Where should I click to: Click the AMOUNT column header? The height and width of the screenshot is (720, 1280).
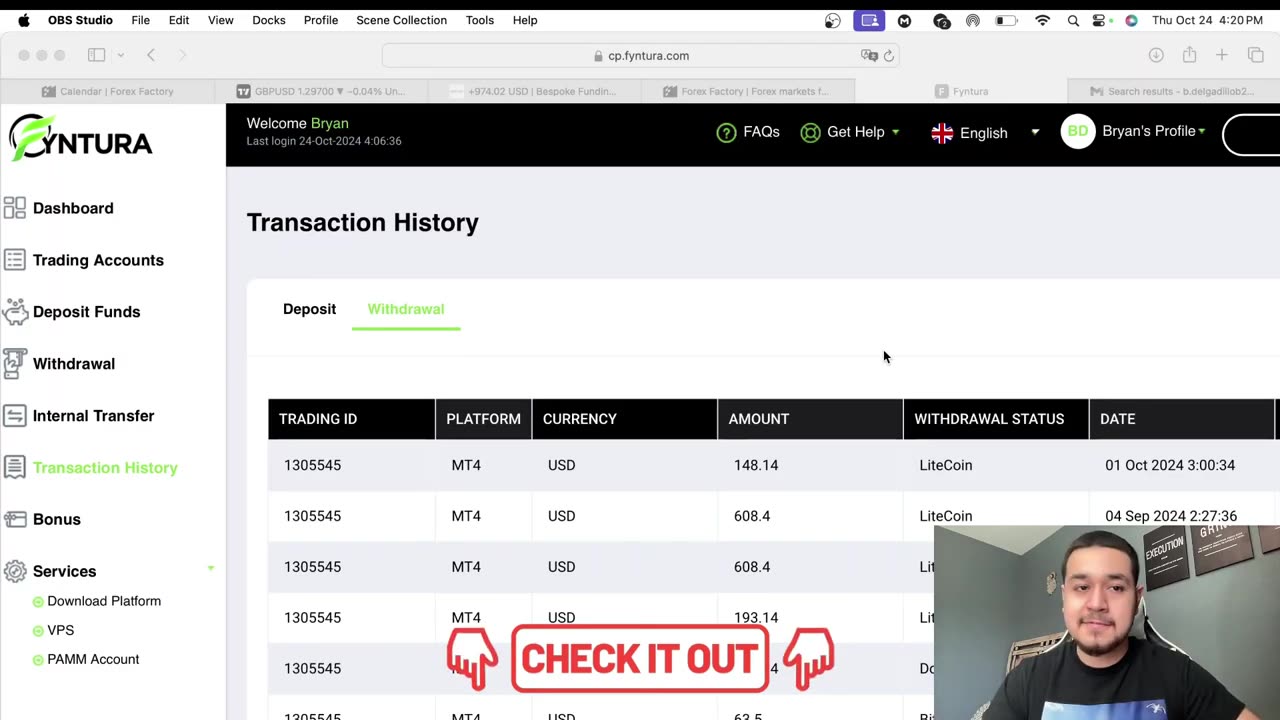tap(810, 419)
